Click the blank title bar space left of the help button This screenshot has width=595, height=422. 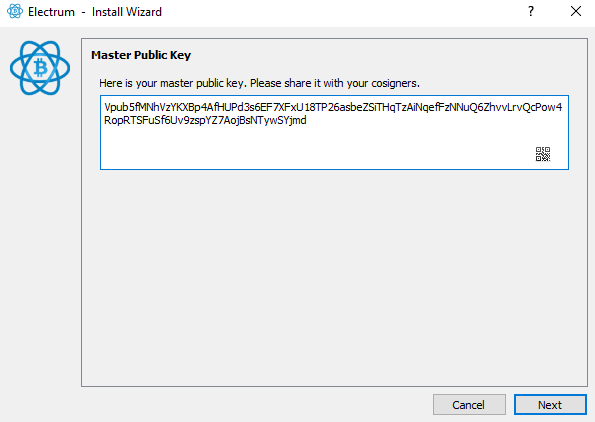(x=342, y=12)
